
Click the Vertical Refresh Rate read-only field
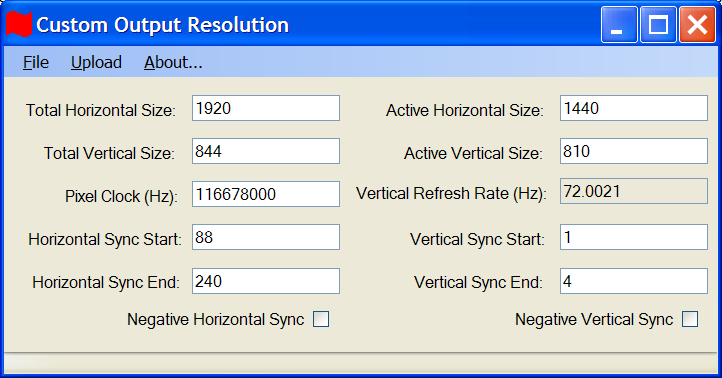[x=634, y=191]
